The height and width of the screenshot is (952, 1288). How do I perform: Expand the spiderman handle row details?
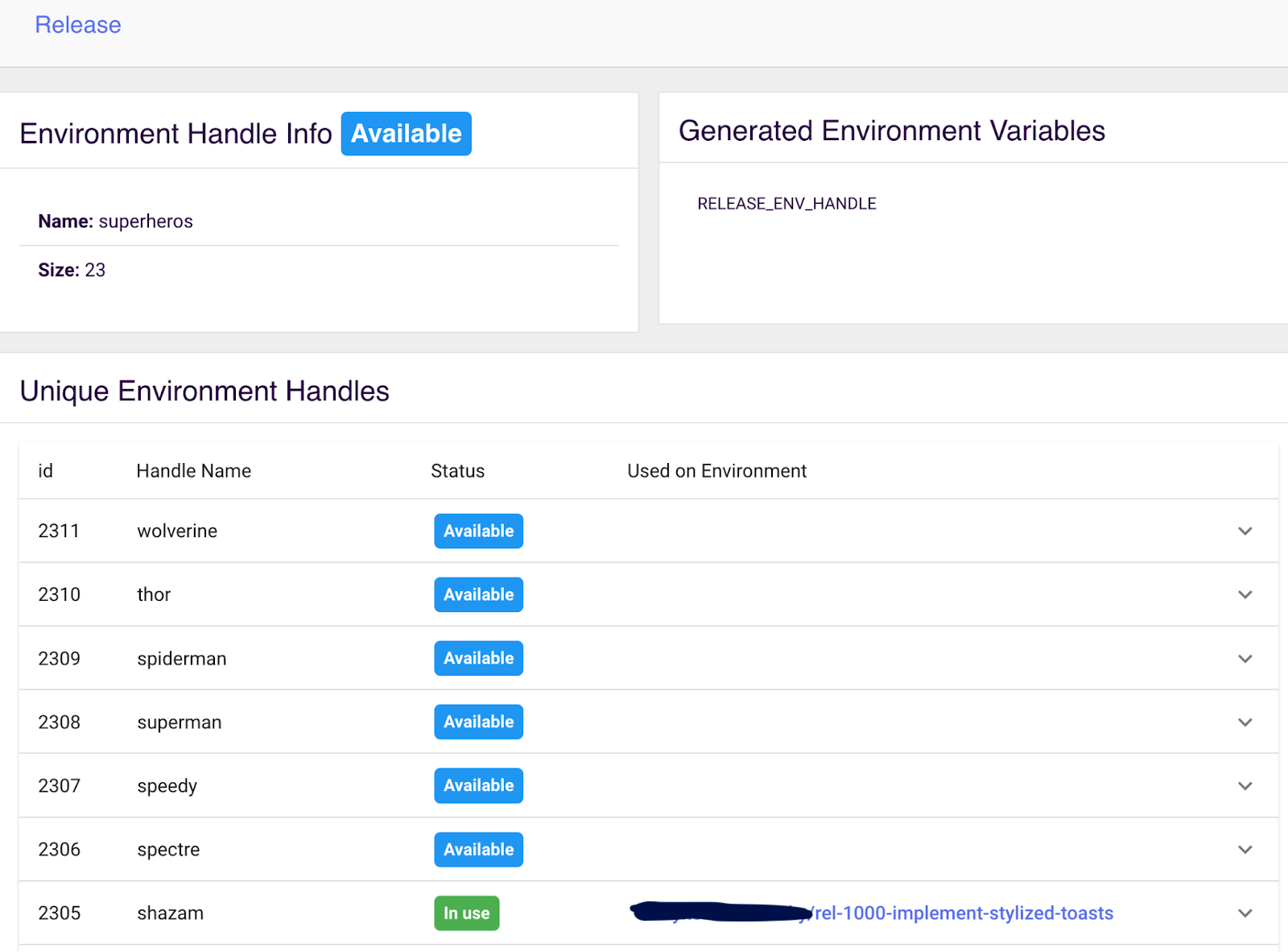pyautogui.click(x=1245, y=658)
